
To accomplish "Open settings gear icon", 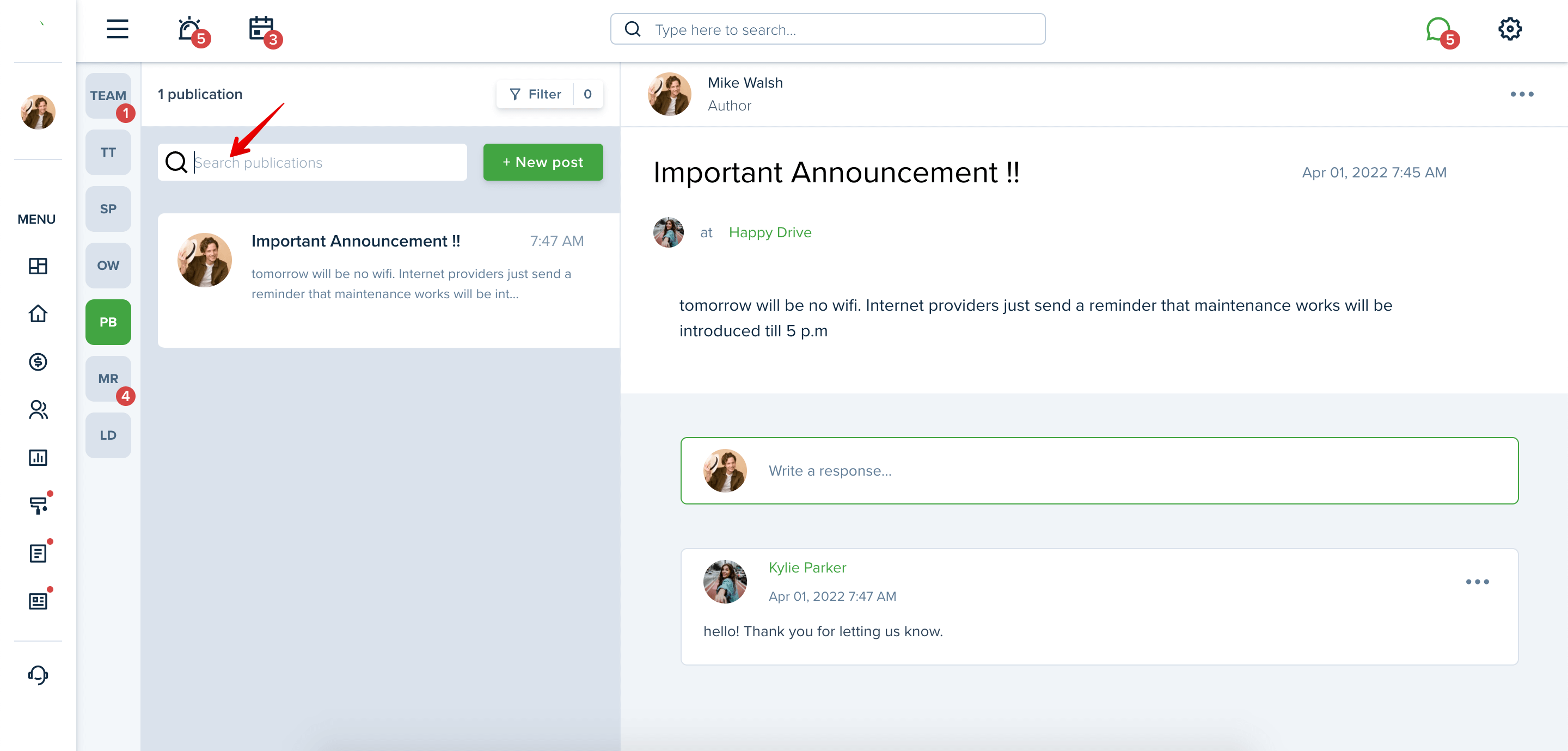I will pos(1510,29).
